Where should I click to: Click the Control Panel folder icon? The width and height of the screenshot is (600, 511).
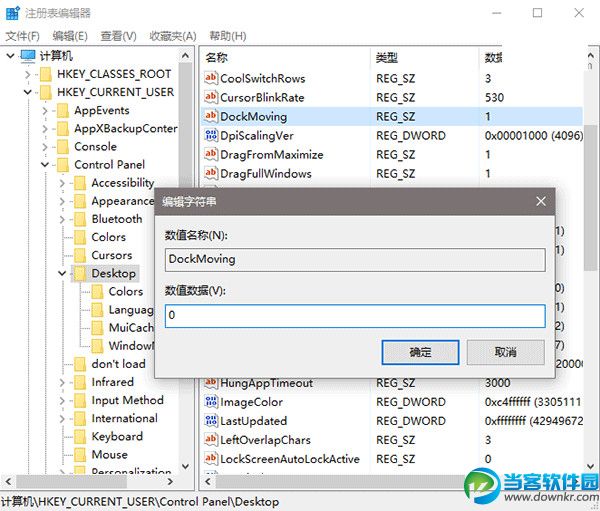coord(62,165)
